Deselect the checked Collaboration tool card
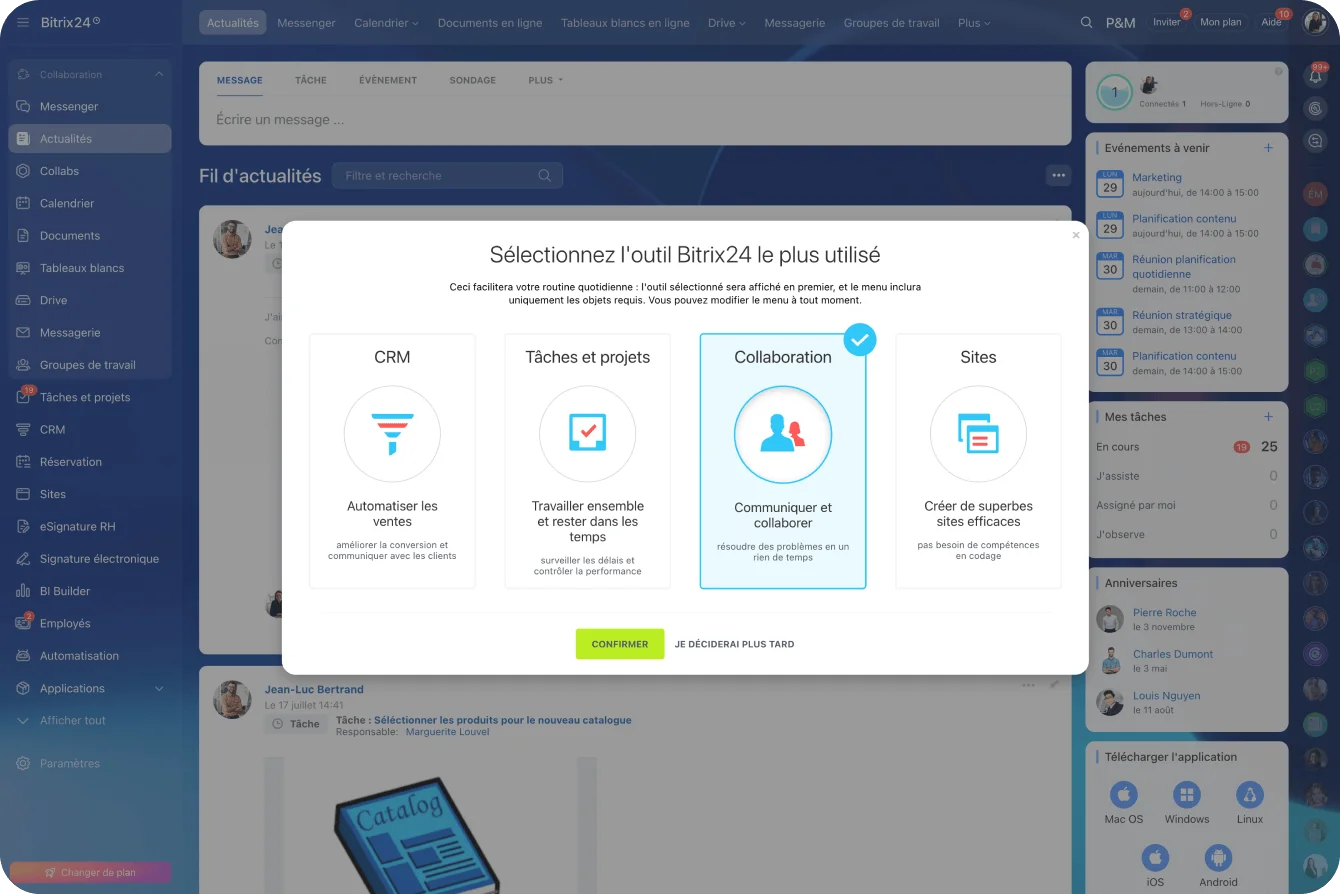The image size is (1340, 894). click(783, 460)
